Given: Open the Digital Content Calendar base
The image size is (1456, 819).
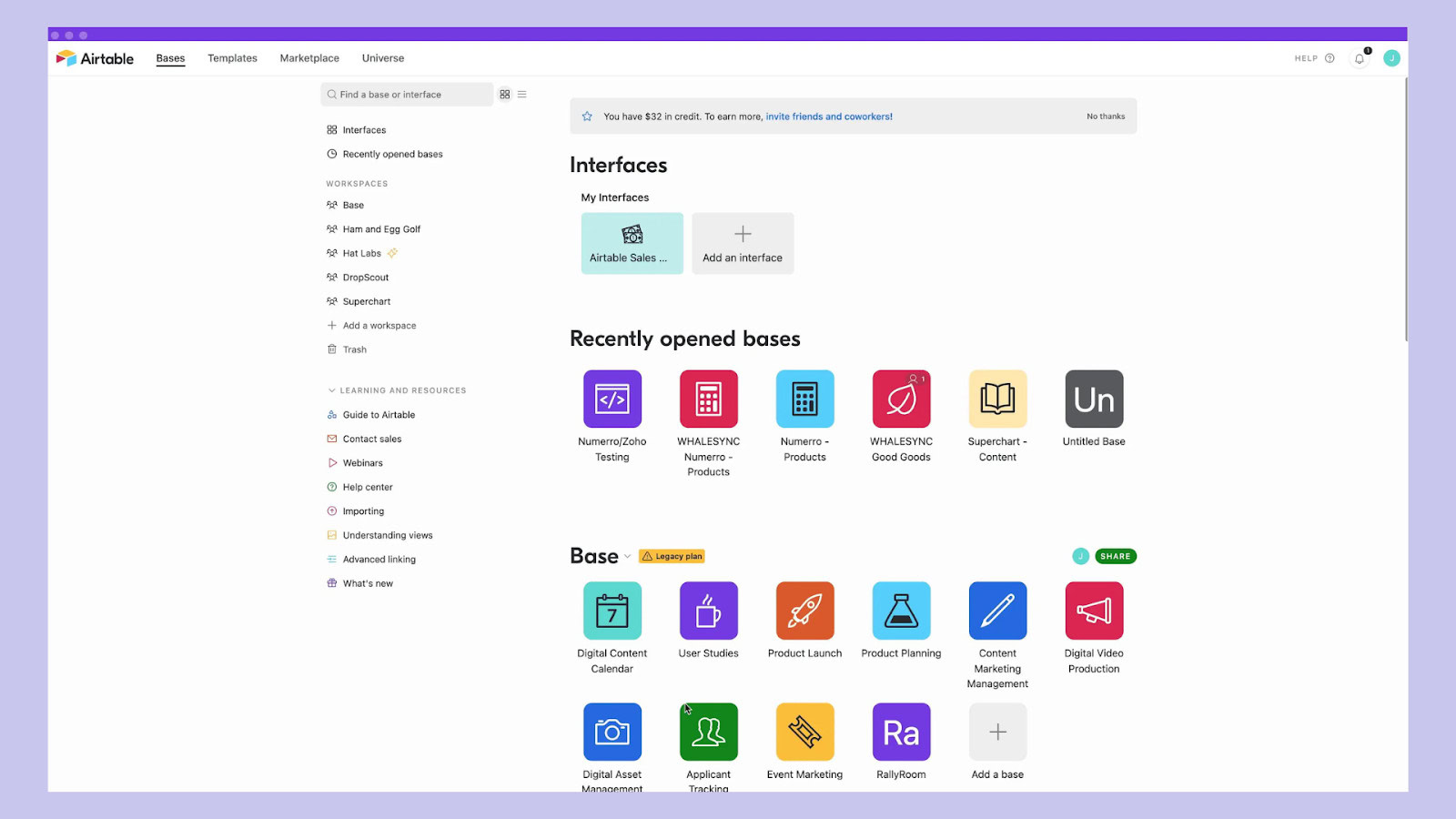Looking at the screenshot, I should (x=612, y=611).
